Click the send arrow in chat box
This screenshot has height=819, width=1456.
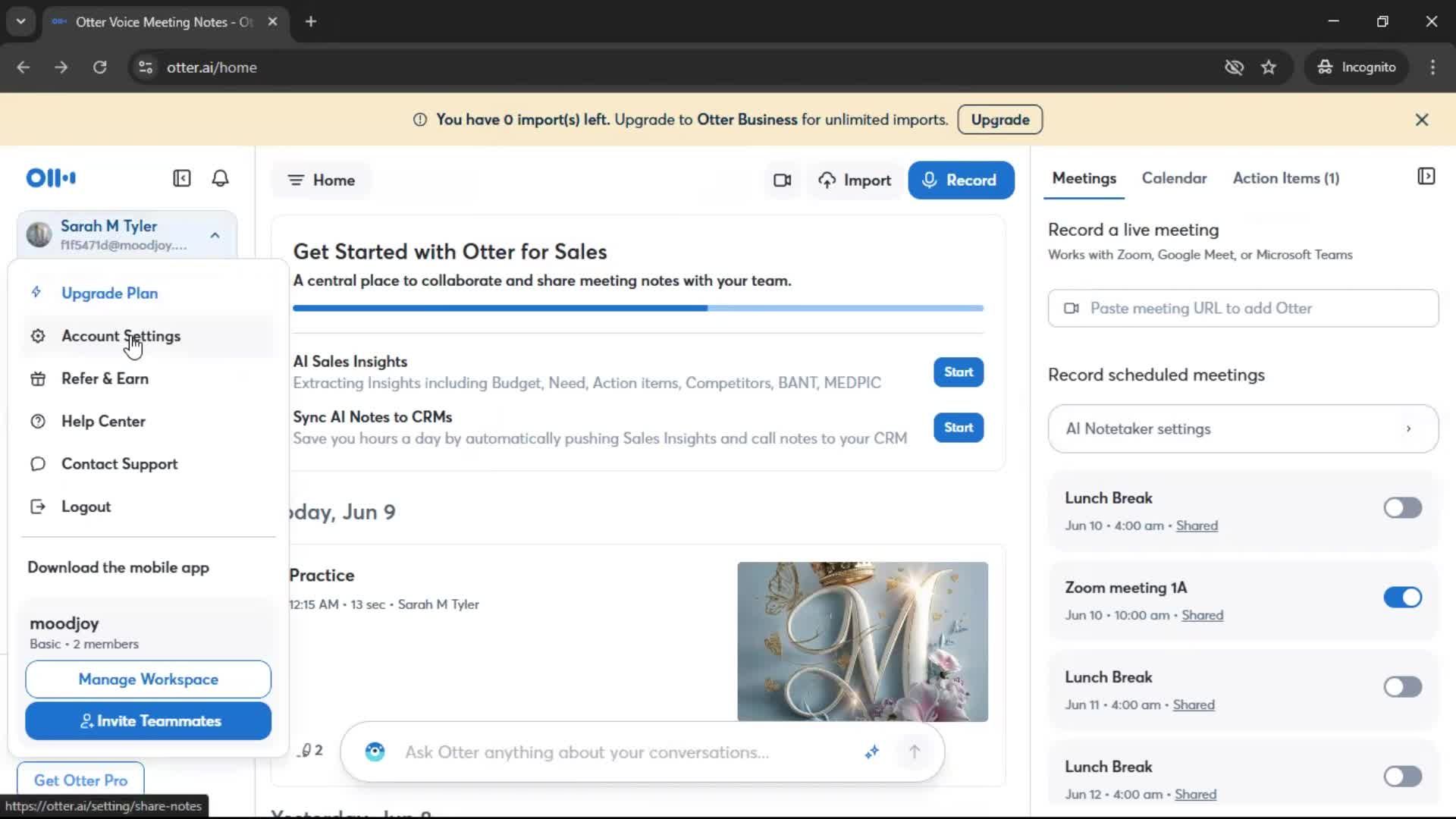coord(915,752)
